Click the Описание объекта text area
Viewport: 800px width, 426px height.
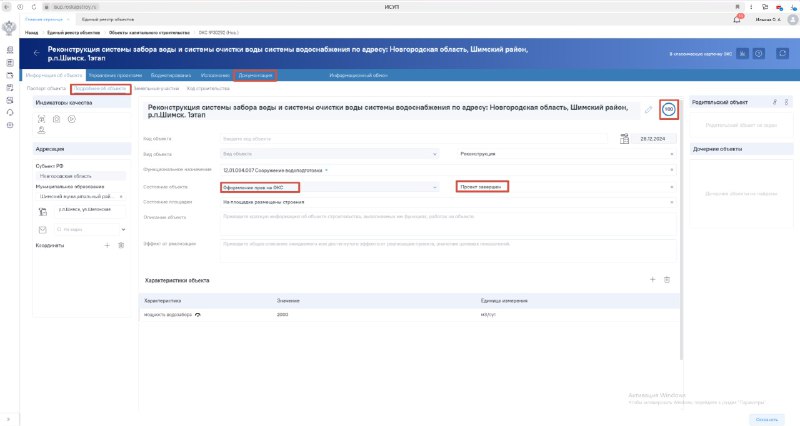[x=448, y=223]
